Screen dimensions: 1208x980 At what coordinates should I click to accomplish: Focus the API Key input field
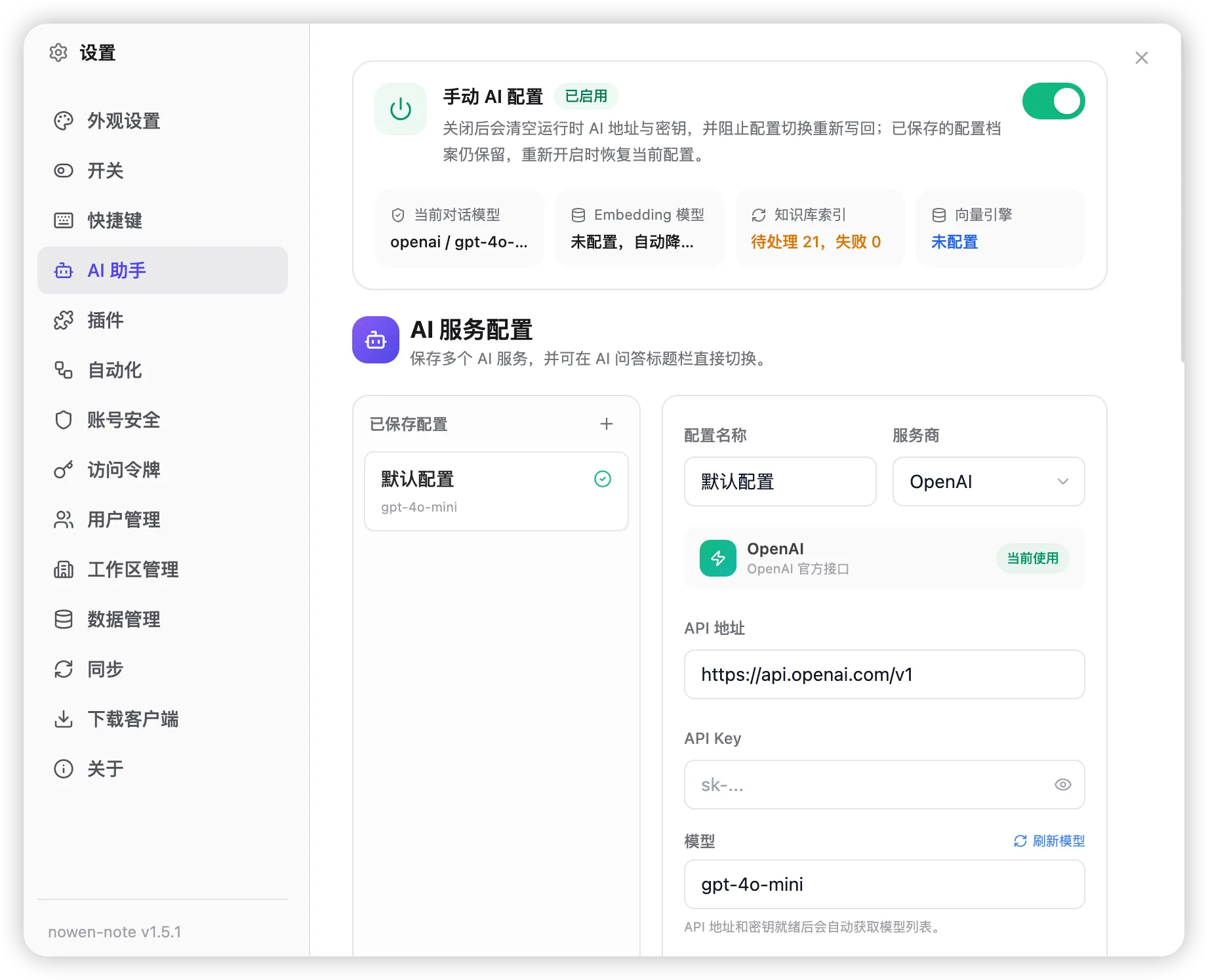(885, 785)
